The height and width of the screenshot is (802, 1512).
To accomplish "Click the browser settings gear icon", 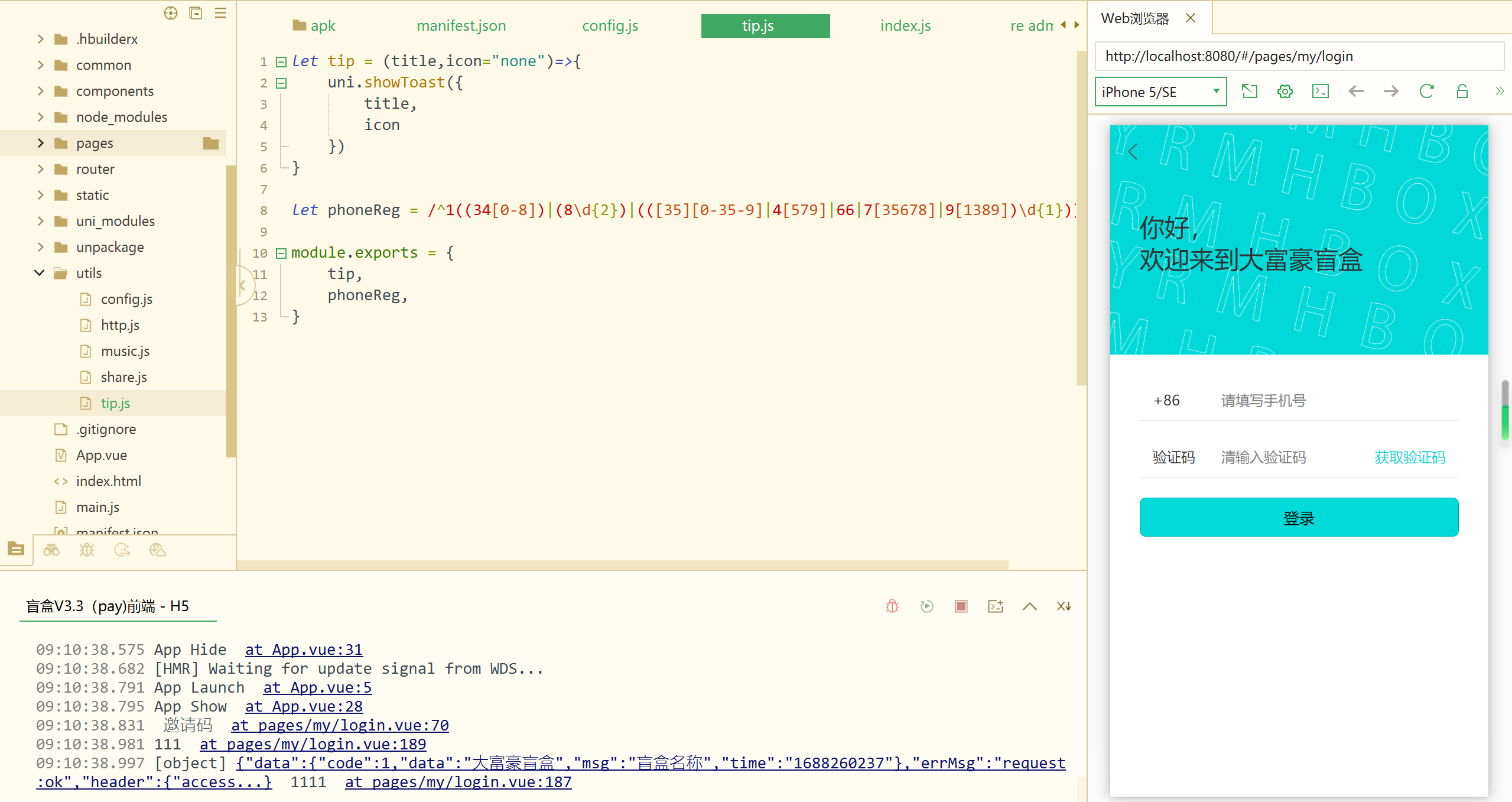I will coord(1285,92).
